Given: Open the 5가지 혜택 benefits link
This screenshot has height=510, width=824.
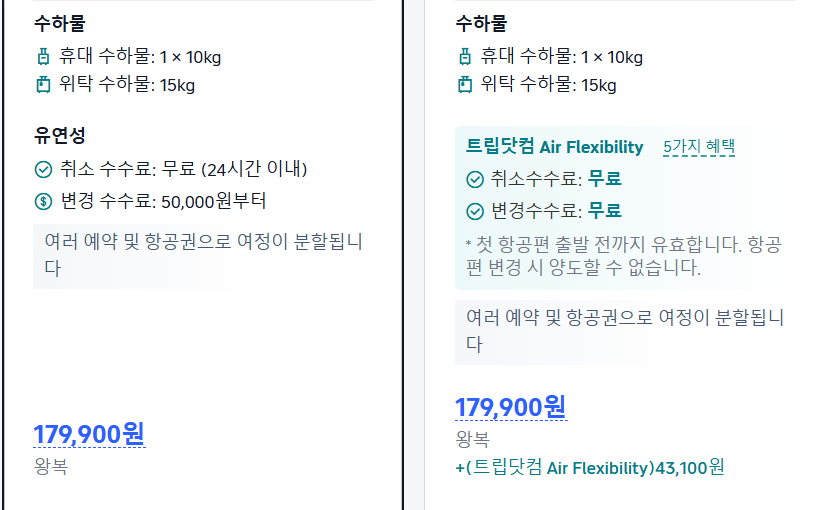Looking at the screenshot, I should tap(699, 147).
